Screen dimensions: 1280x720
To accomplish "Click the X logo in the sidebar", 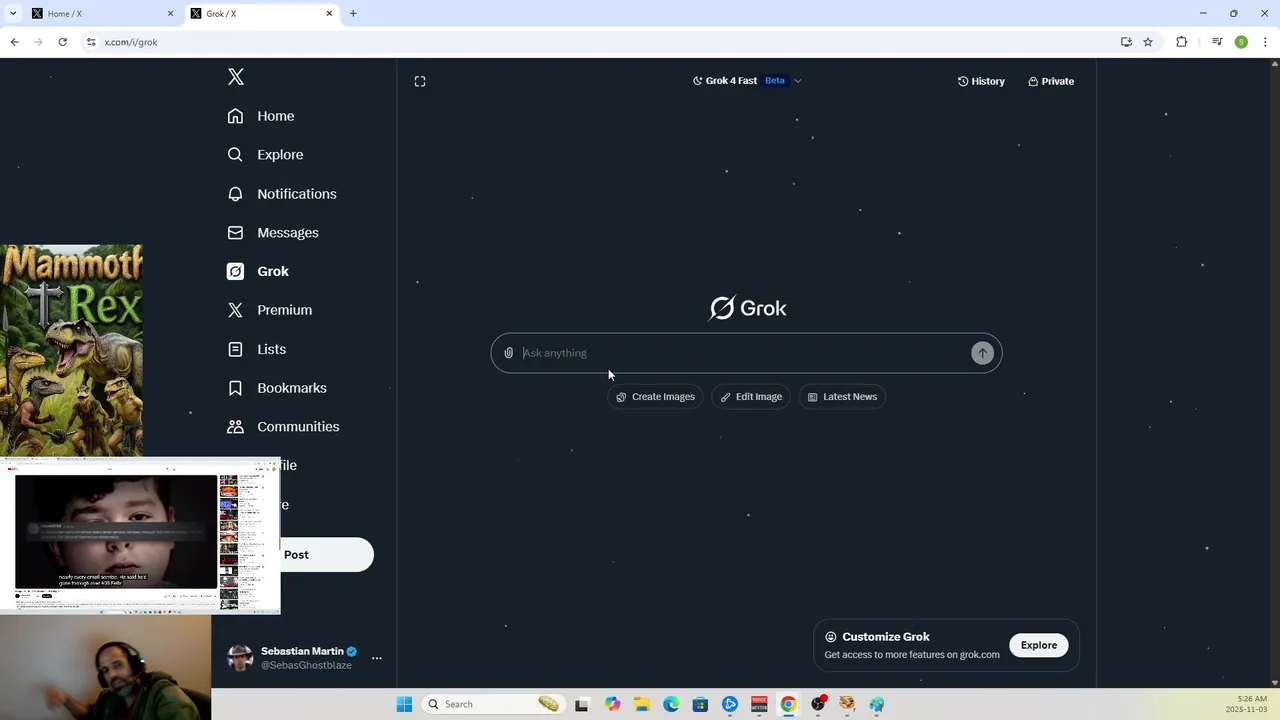I will 236,77.
